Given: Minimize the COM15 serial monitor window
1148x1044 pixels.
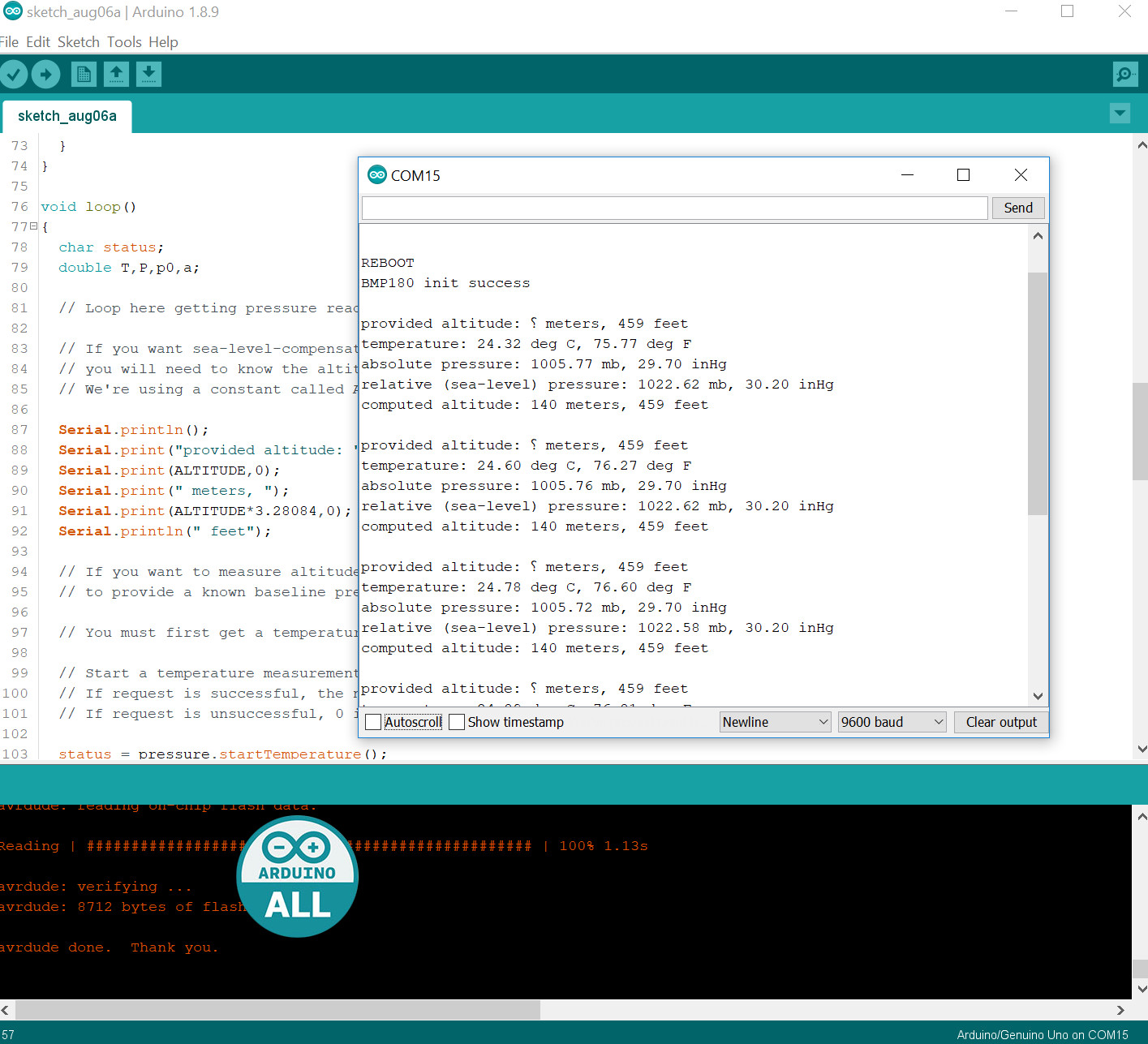Looking at the screenshot, I should pyautogui.click(x=907, y=174).
